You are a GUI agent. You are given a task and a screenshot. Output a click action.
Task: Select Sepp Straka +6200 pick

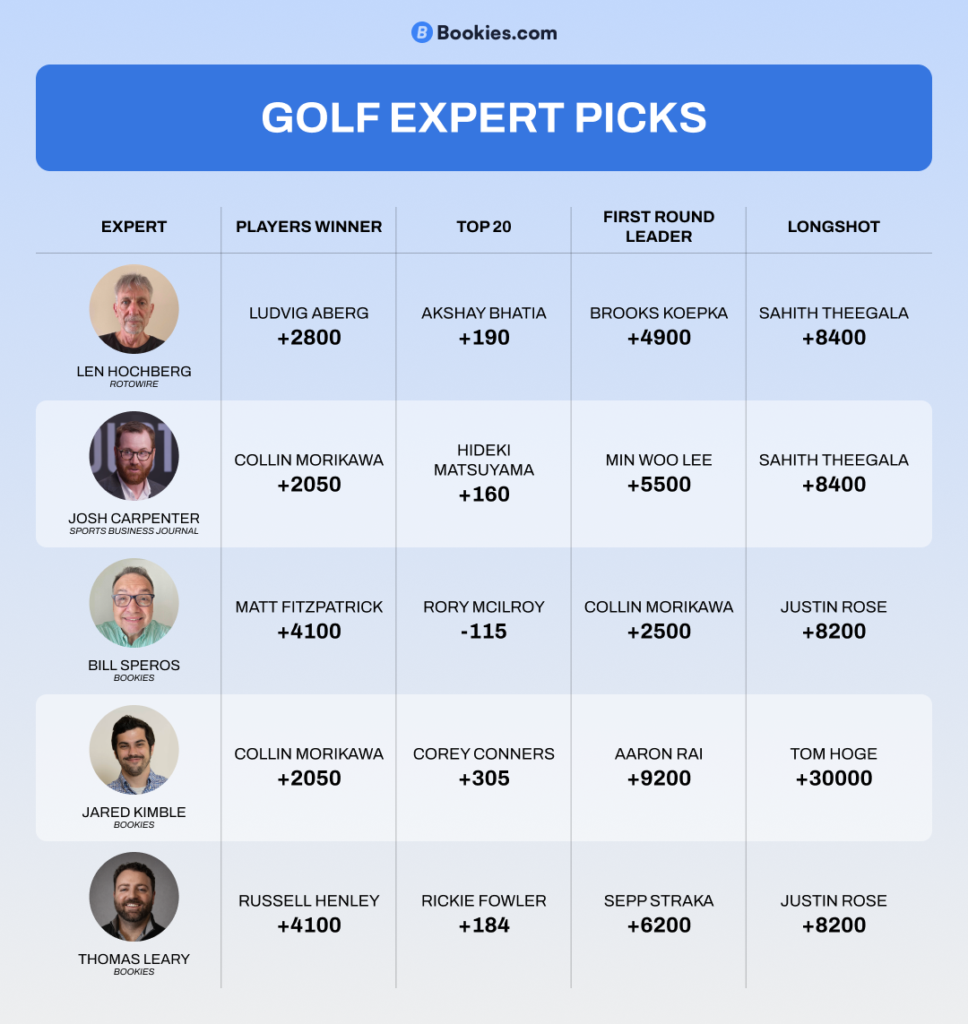click(659, 914)
